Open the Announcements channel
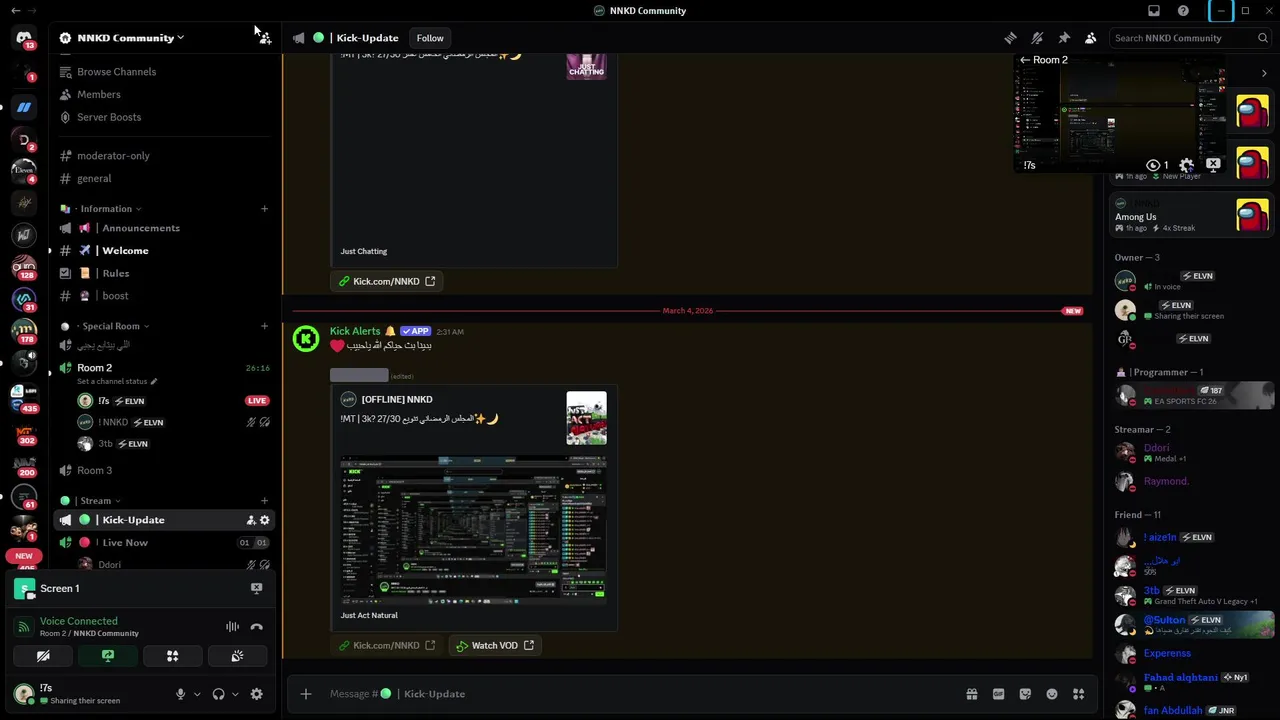 pyautogui.click(x=140, y=228)
